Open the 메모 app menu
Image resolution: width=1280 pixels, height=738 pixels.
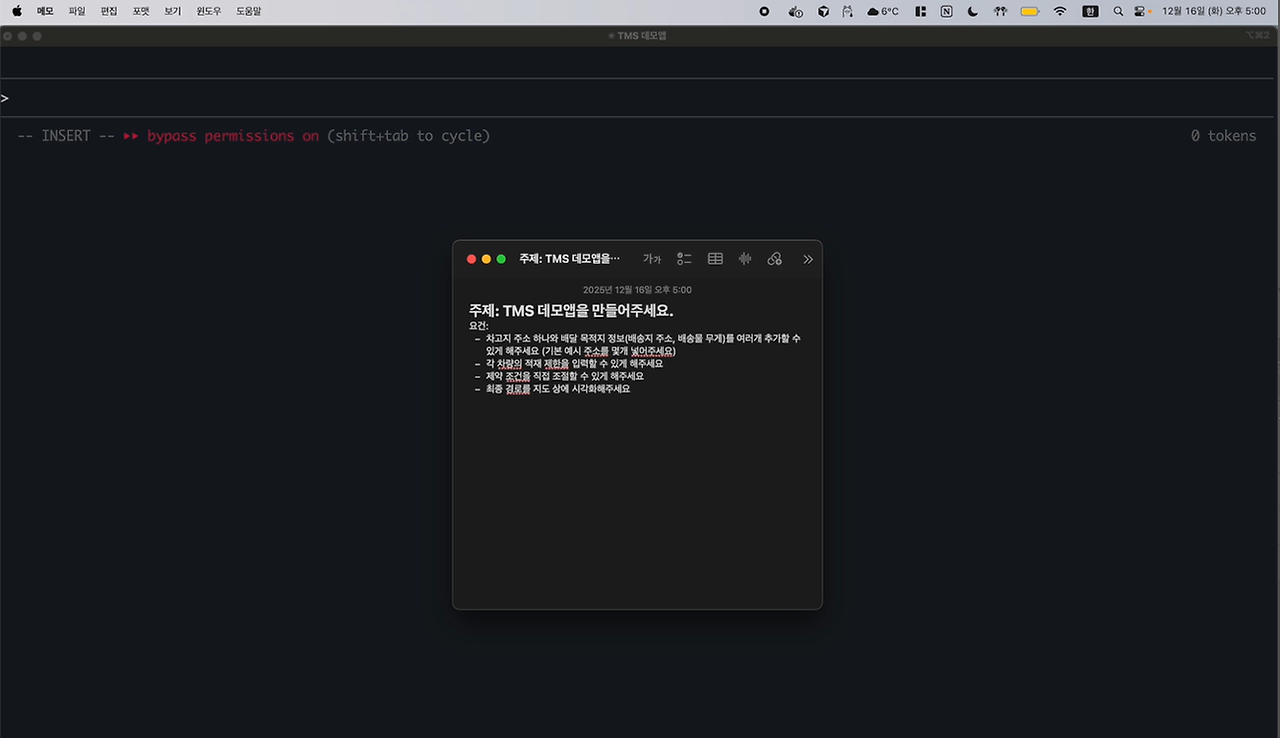click(45, 11)
